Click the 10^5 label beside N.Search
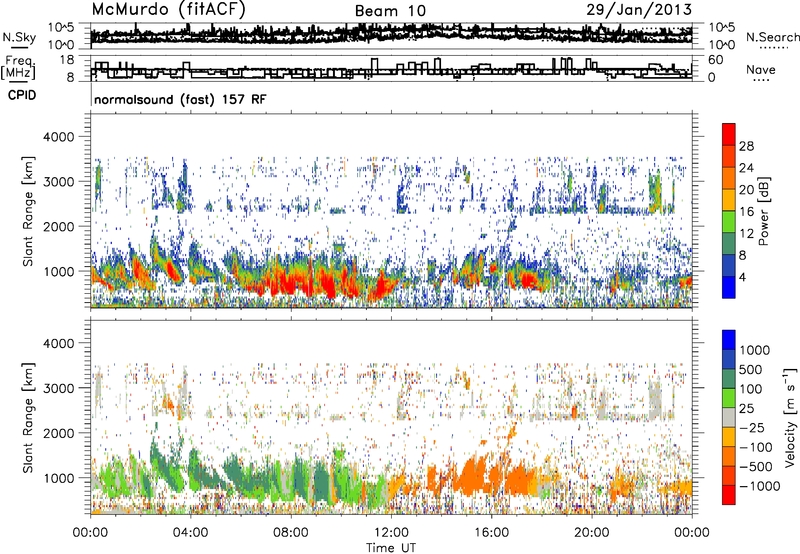The width and height of the screenshot is (800, 554). [722, 28]
